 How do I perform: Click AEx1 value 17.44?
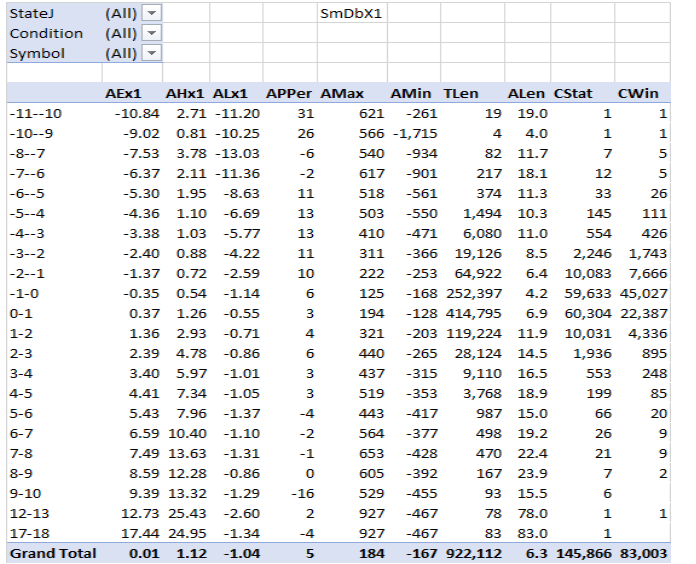point(140,533)
